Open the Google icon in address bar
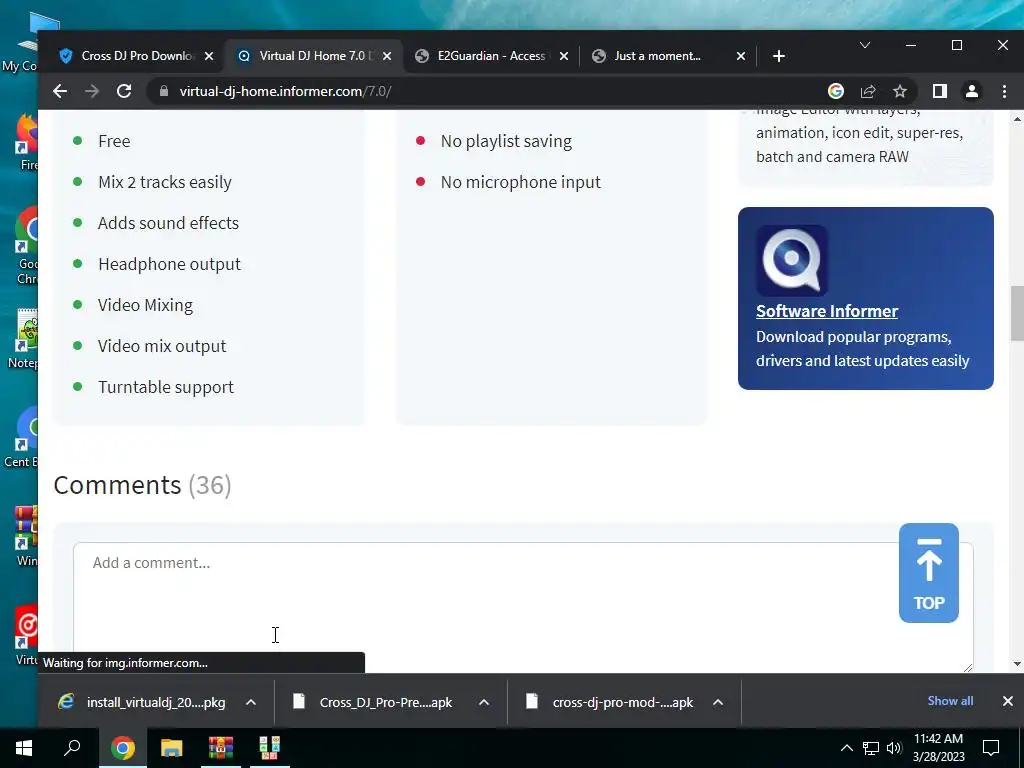The width and height of the screenshot is (1024, 768). pyautogui.click(x=836, y=91)
